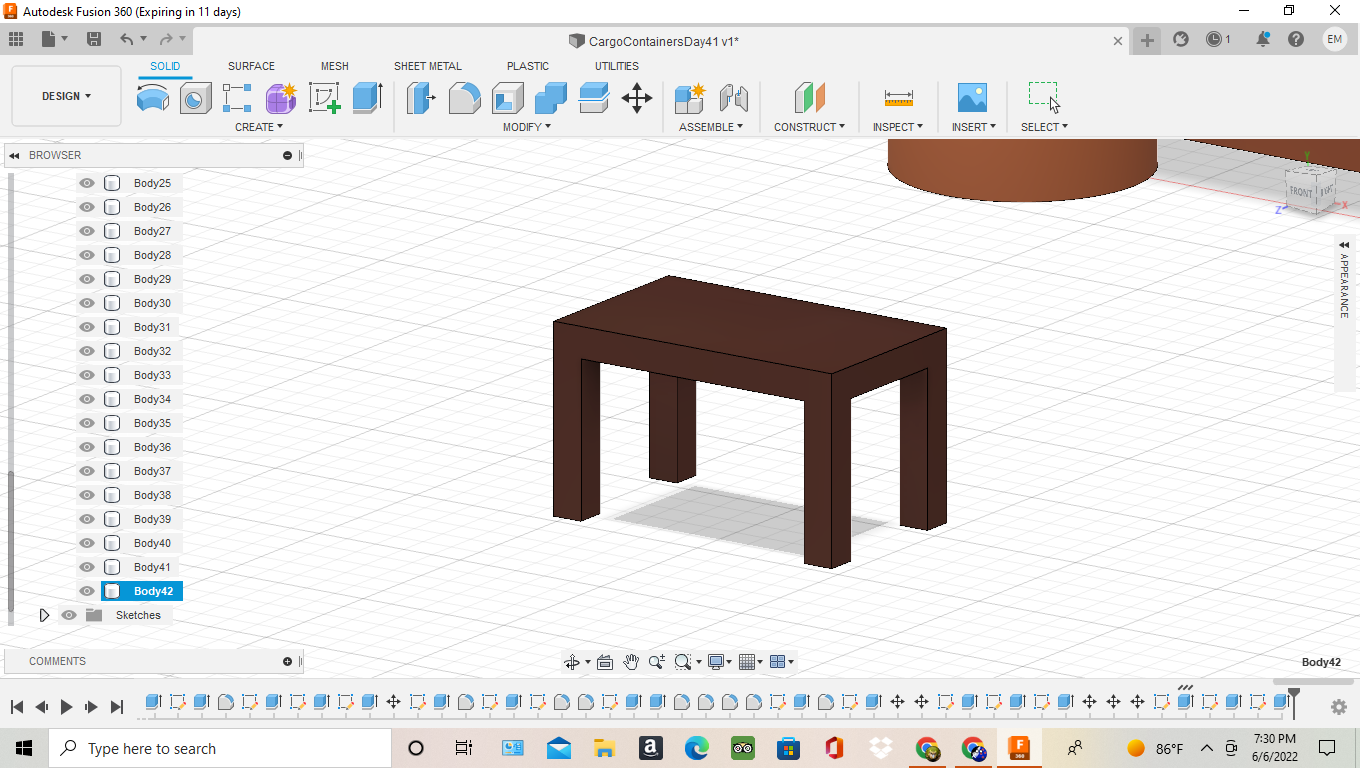Click the SOLID tab

tap(165, 66)
